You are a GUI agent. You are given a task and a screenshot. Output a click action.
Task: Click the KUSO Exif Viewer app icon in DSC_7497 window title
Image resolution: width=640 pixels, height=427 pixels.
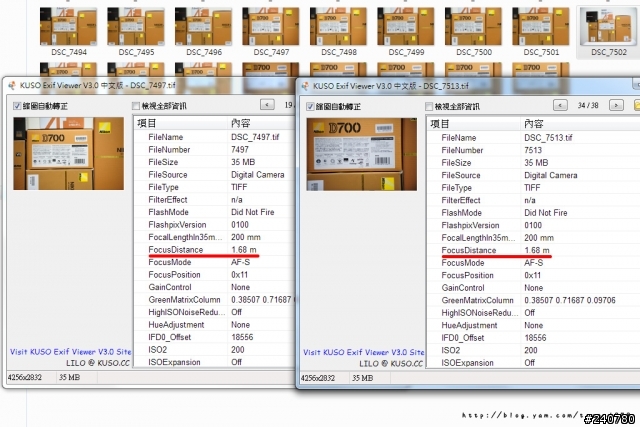pyautogui.click(x=12, y=85)
